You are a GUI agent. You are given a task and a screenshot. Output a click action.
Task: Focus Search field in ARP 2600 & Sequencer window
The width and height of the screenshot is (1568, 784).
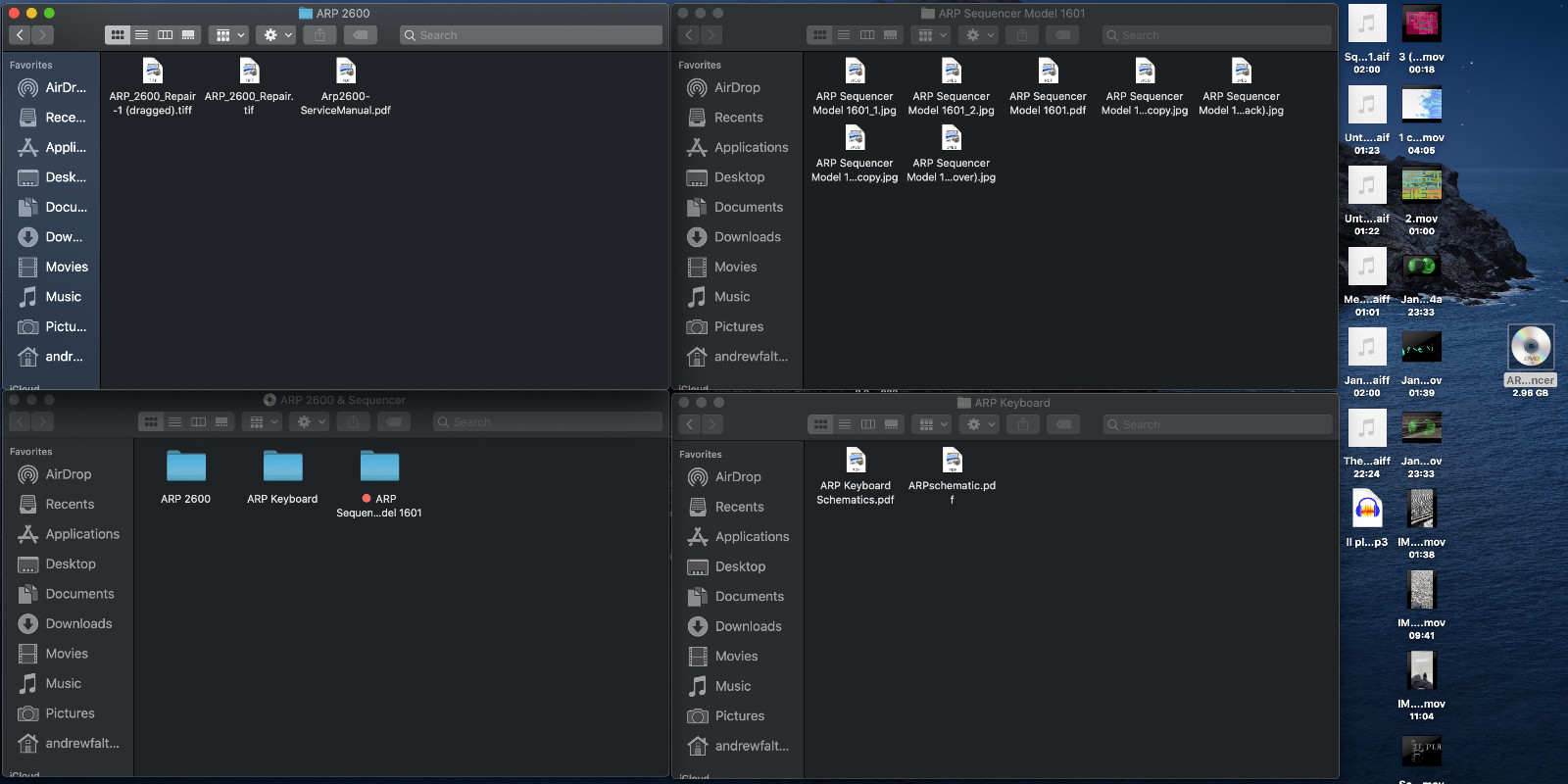coord(548,422)
